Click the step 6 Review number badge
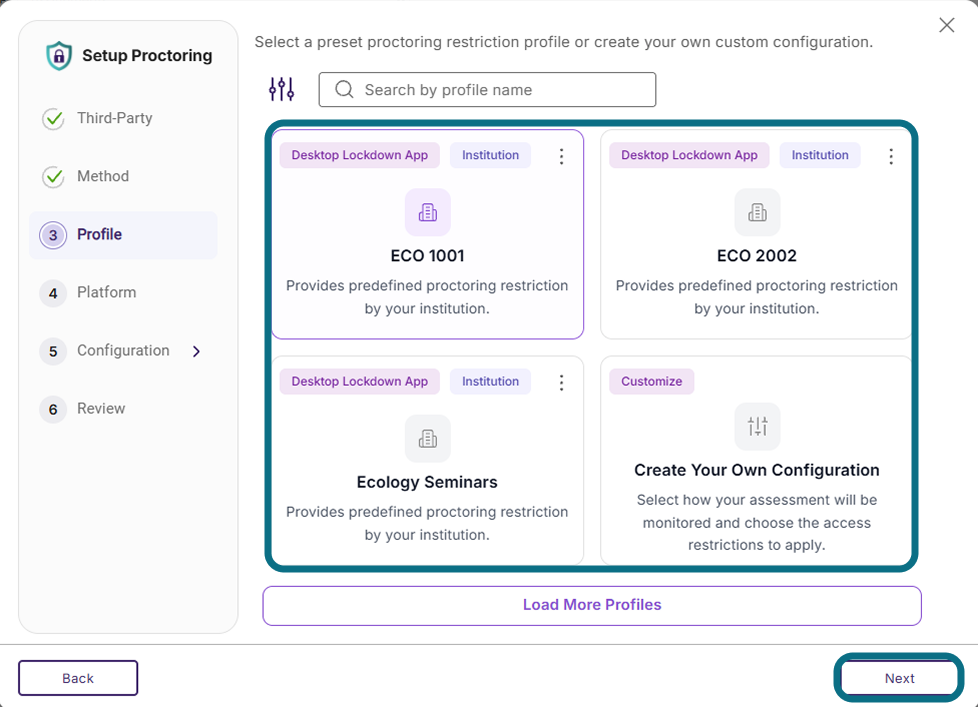The image size is (978, 707). 53,410
